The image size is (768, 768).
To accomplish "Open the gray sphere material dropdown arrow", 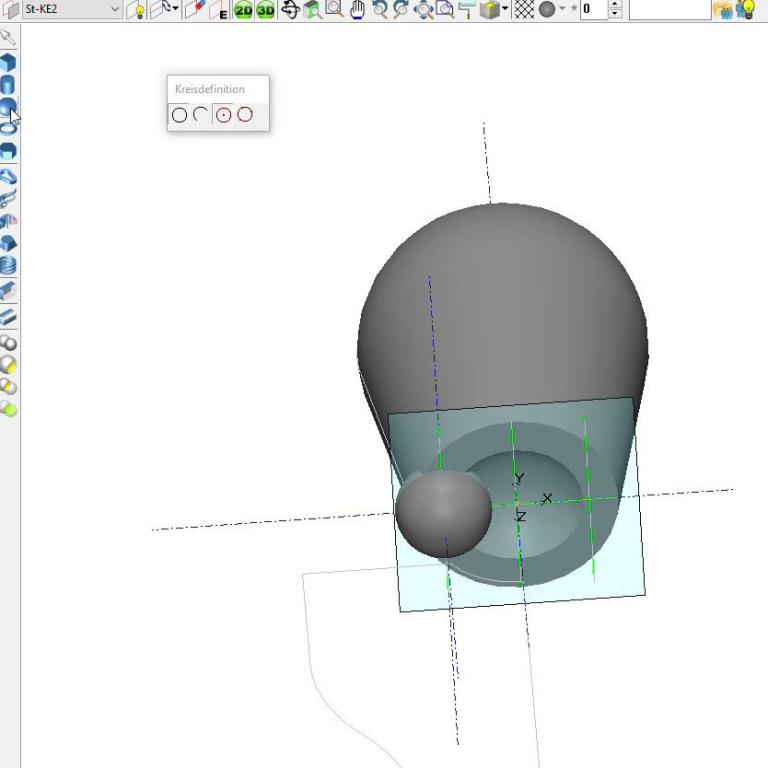I will [x=562, y=10].
